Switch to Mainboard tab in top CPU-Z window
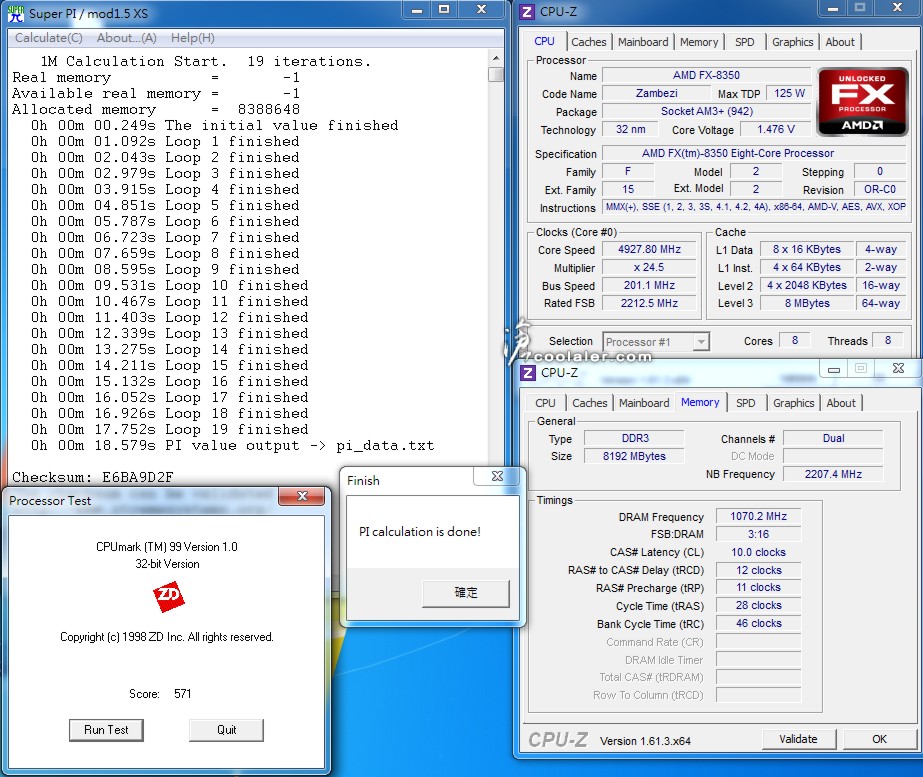 (643, 42)
